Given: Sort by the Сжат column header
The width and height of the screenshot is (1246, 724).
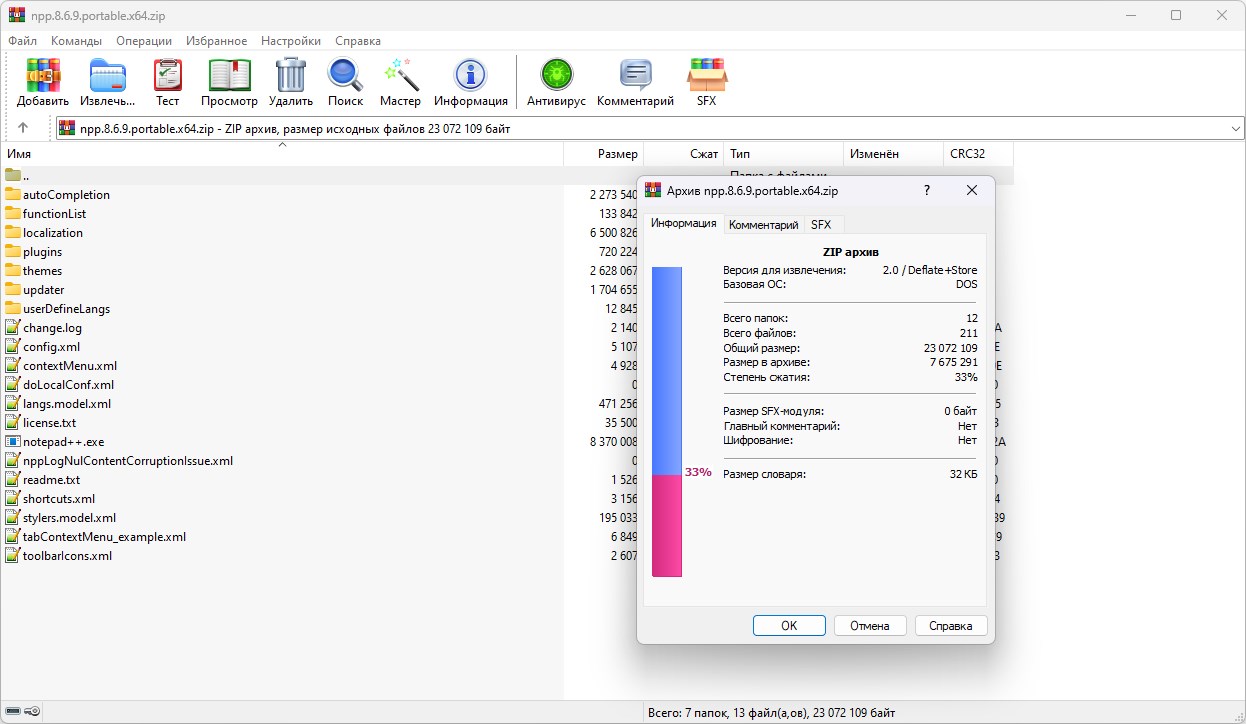Looking at the screenshot, I should coord(684,154).
